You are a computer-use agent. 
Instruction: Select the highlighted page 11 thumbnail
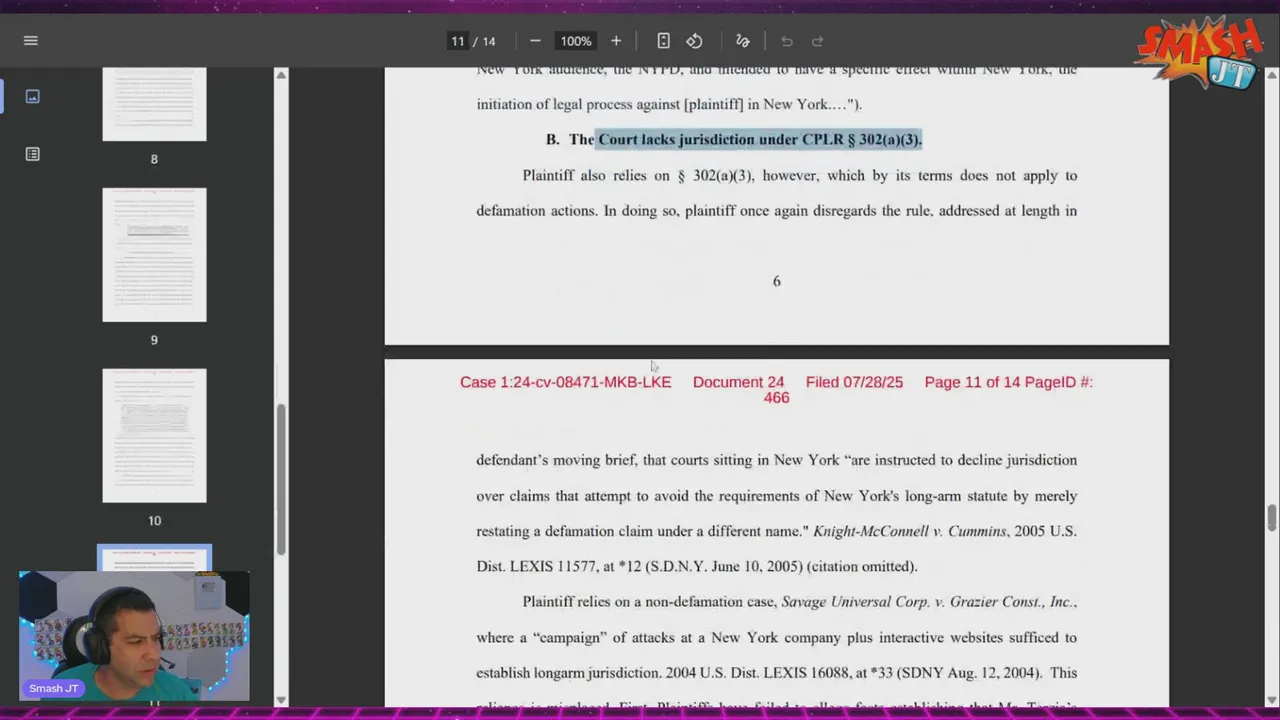coord(154,558)
